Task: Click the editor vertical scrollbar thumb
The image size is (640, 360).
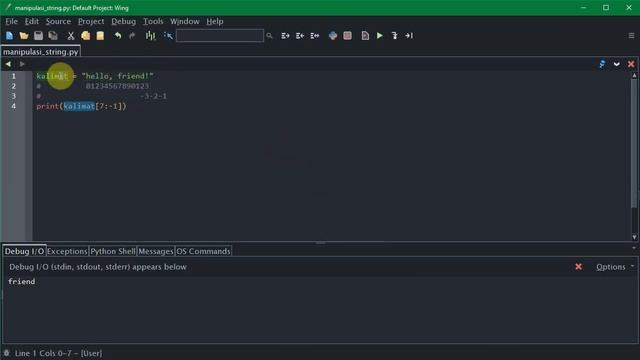Action: click(x=634, y=143)
